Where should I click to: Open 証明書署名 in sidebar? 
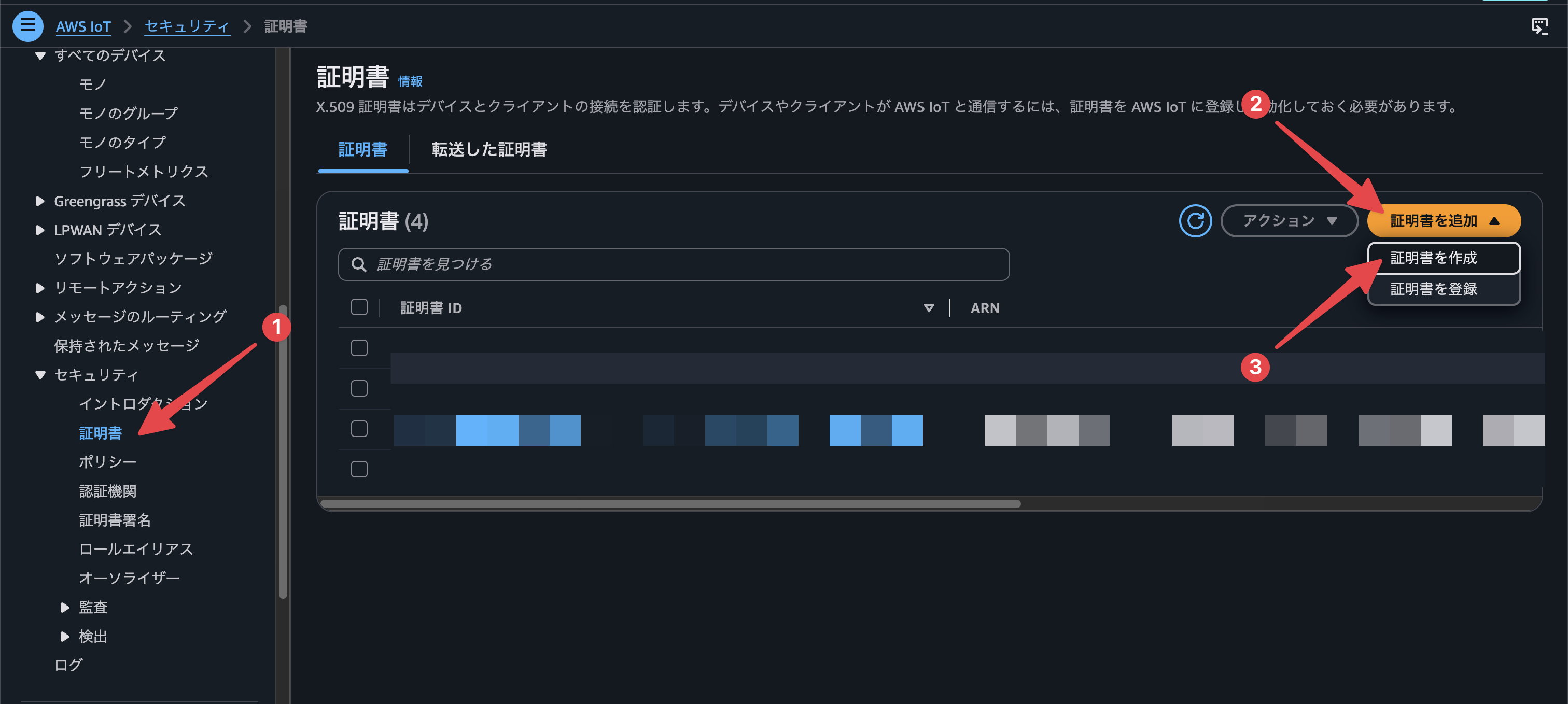pos(115,520)
